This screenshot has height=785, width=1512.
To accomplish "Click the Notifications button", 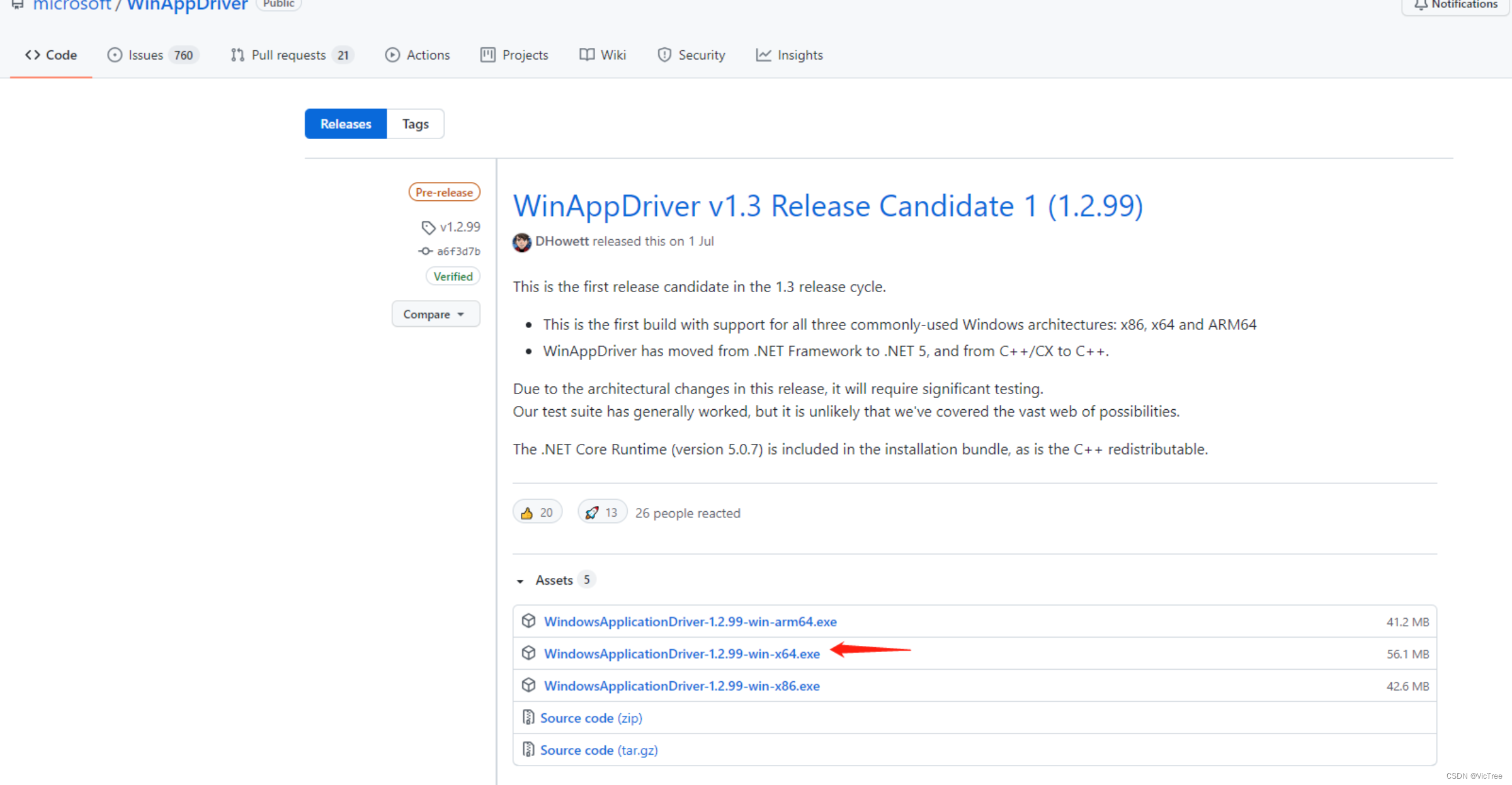I will click(1456, 5).
